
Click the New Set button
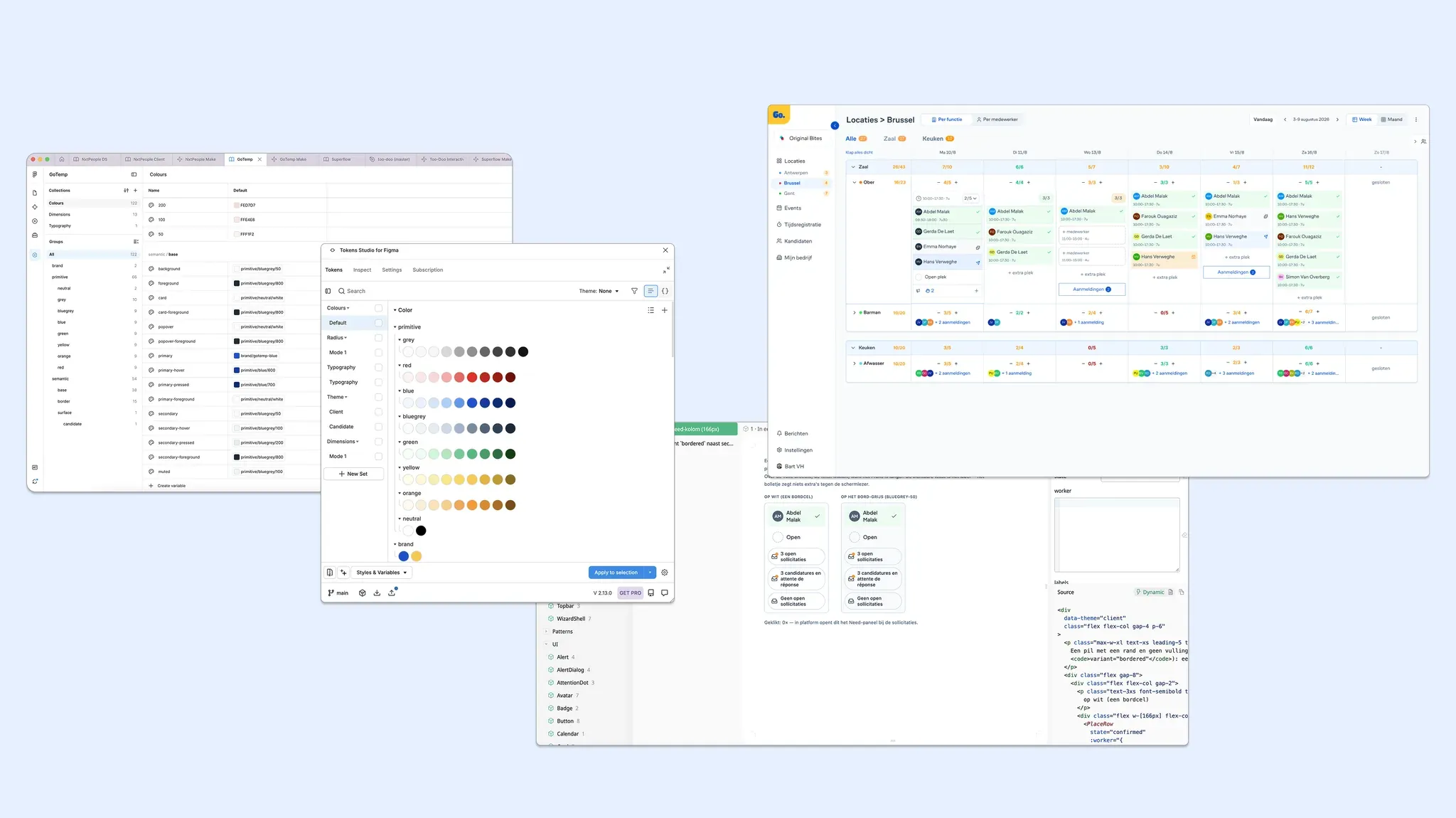point(353,474)
